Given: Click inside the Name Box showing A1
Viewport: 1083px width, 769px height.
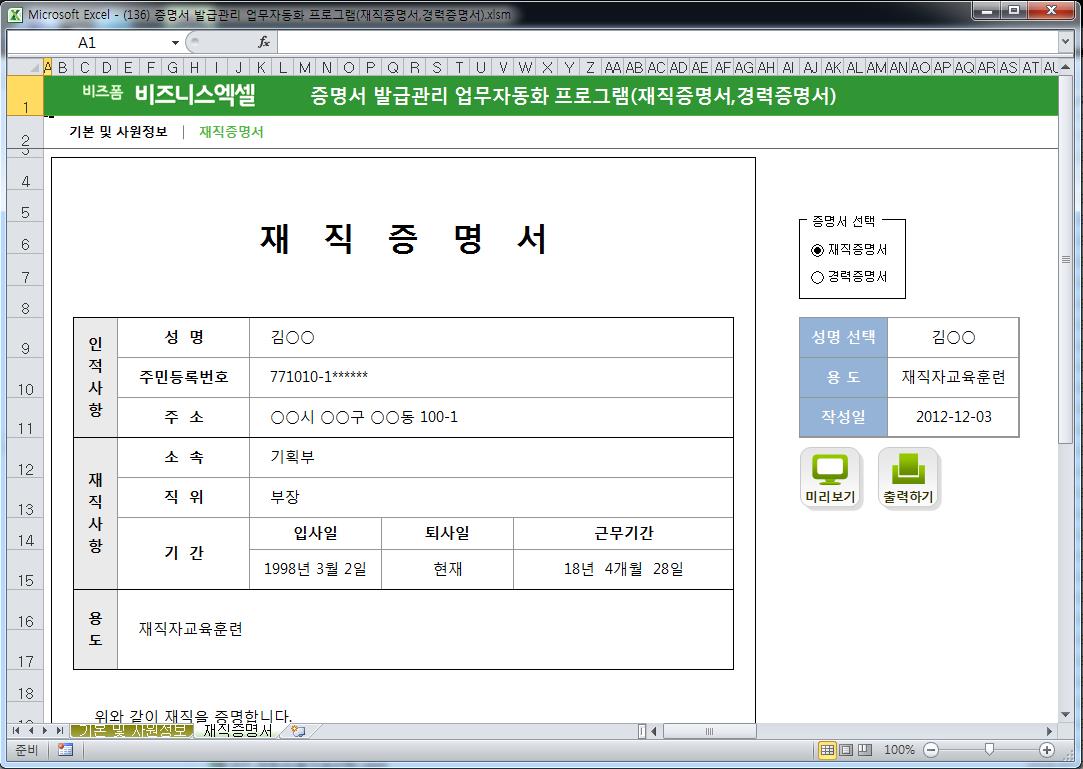Looking at the screenshot, I should click(88, 43).
